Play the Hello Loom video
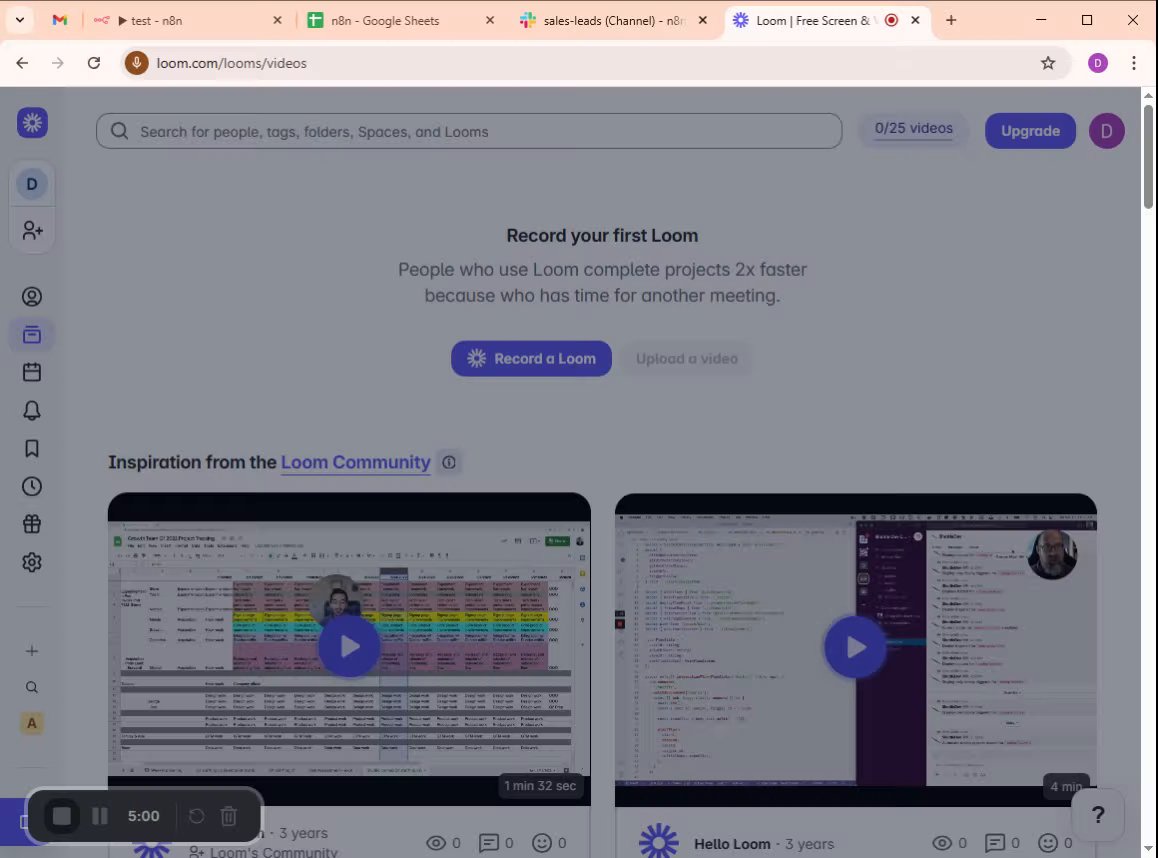This screenshot has width=1158, height=858. pos(855,648)
